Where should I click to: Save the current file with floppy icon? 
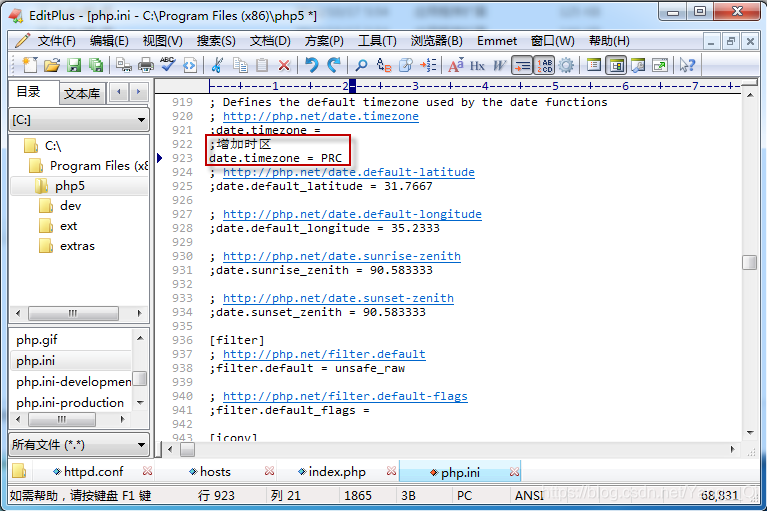[74, 65]
